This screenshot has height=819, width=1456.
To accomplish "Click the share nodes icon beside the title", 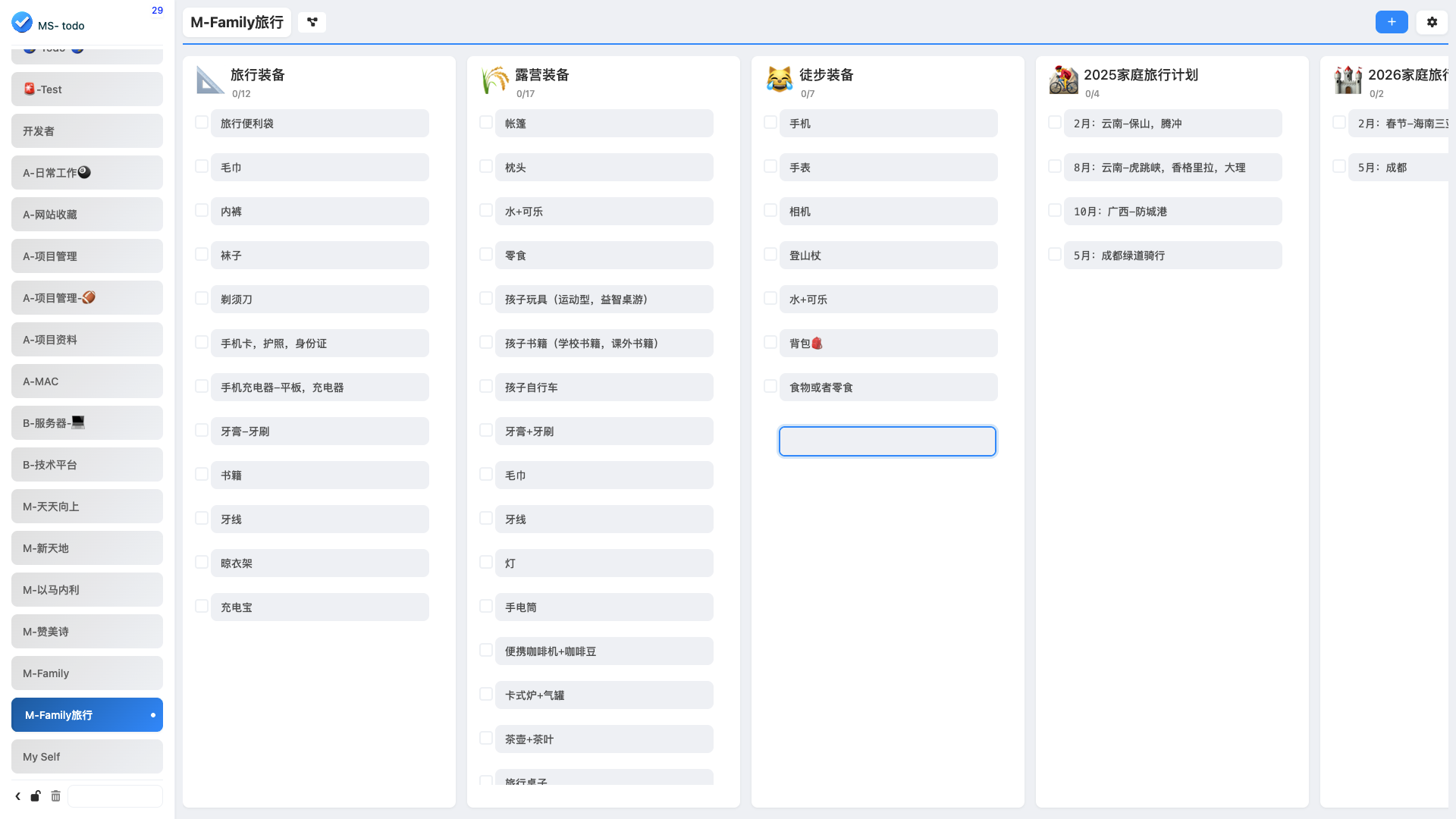I will [x=312, y=22].
